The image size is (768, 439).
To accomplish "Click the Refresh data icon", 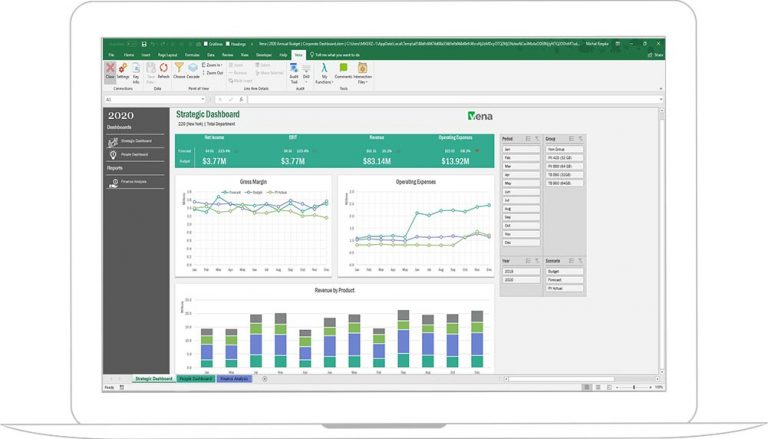I will pos(163,68).
